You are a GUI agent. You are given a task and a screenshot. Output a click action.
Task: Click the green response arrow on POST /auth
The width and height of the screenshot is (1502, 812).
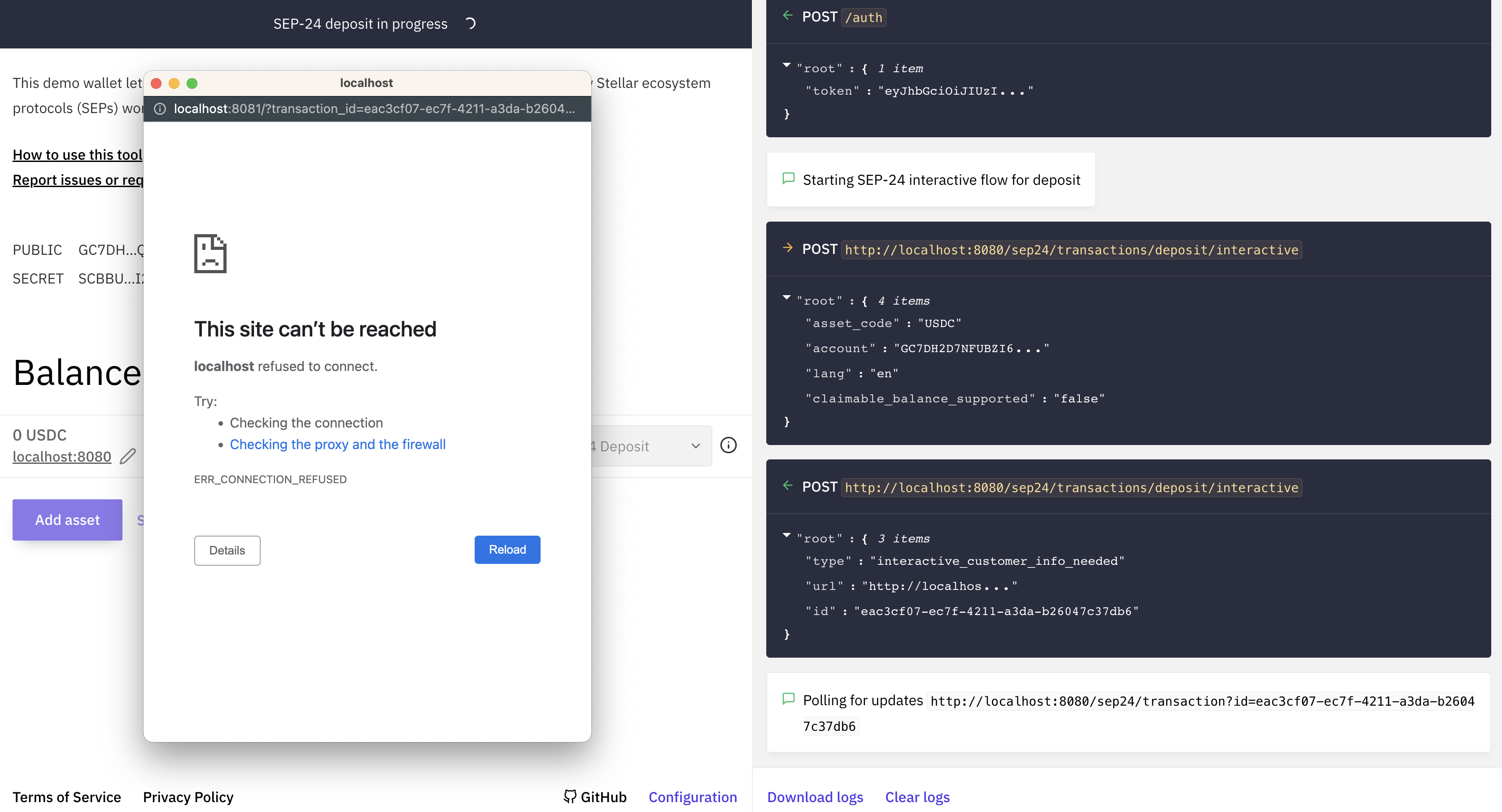[x=788, y=16]
